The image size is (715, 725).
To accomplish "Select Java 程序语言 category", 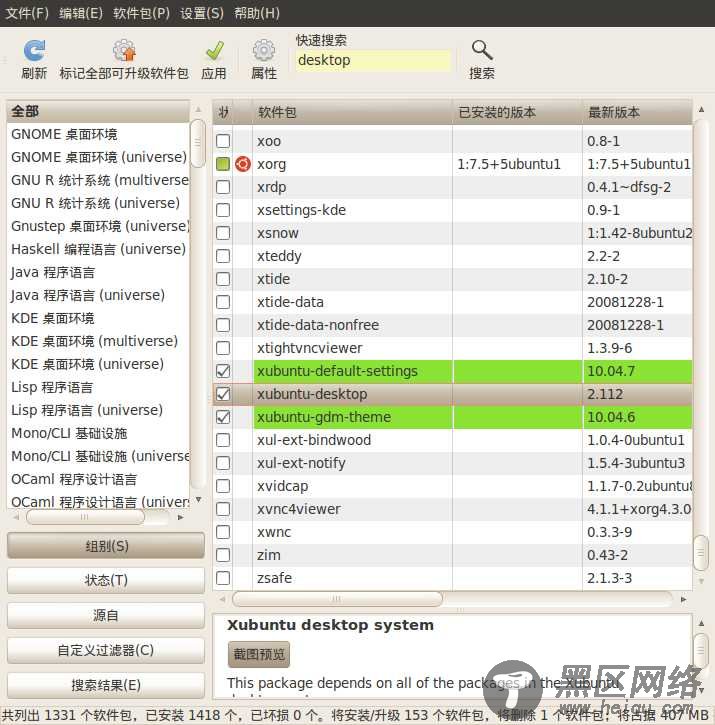I will click(99, 272).
